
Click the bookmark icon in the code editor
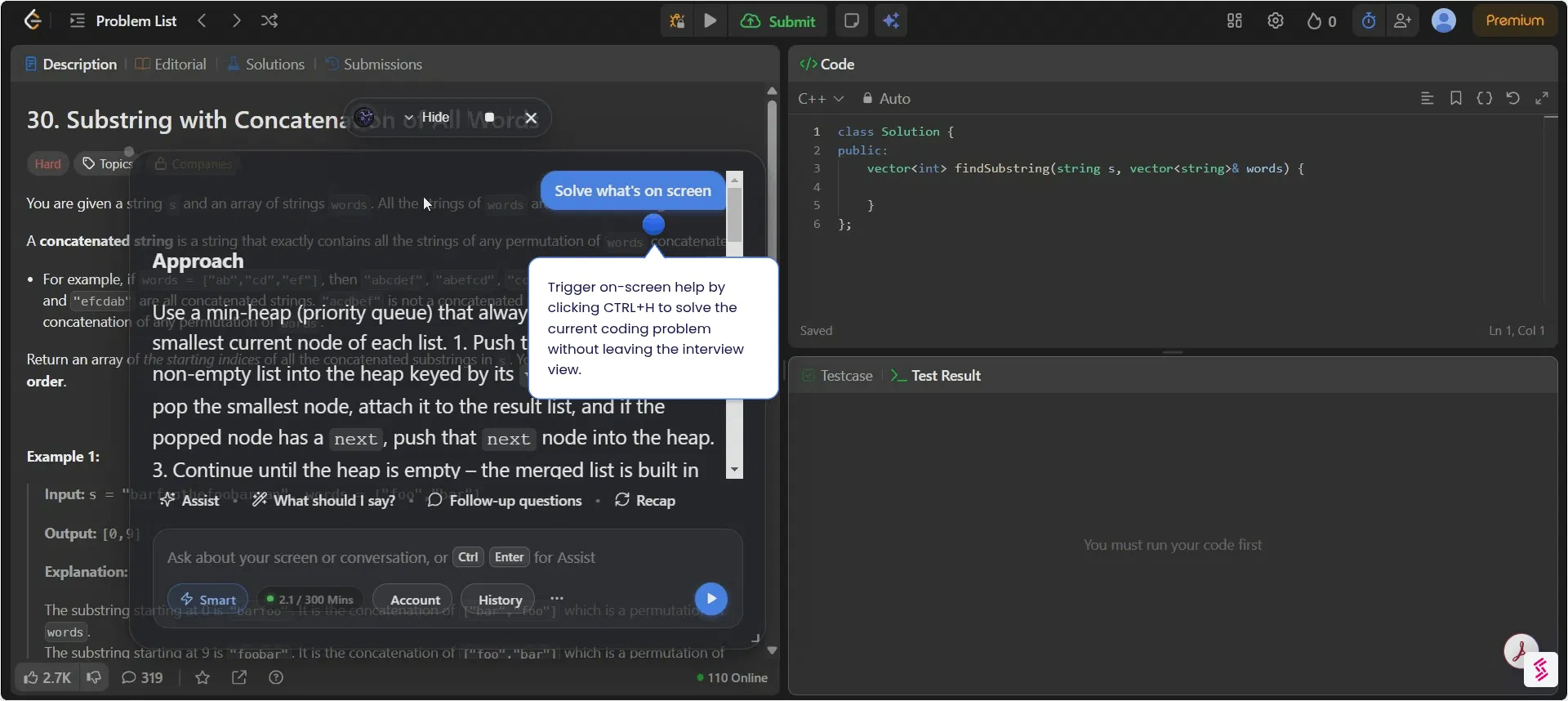[1455, 98]
